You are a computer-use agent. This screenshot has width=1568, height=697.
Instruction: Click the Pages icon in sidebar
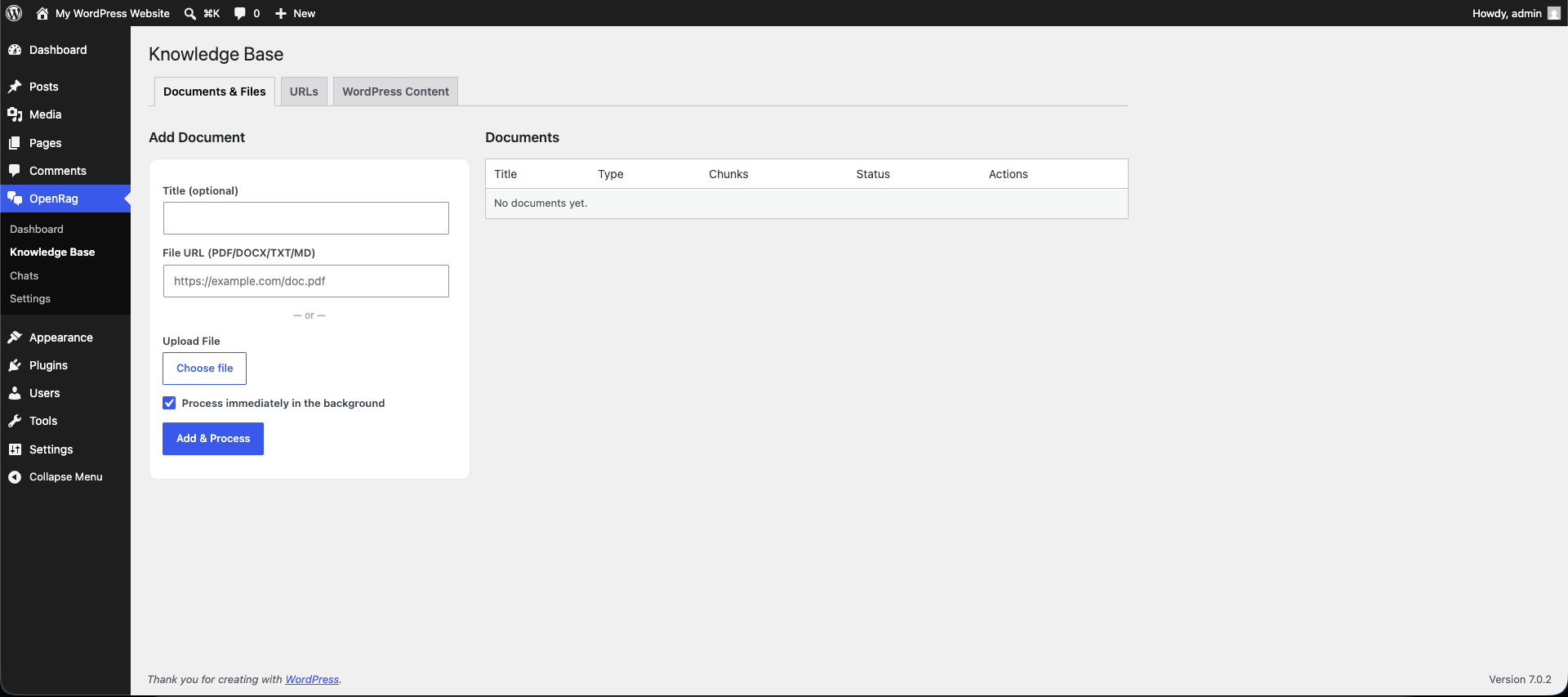(x=15, y=143)
